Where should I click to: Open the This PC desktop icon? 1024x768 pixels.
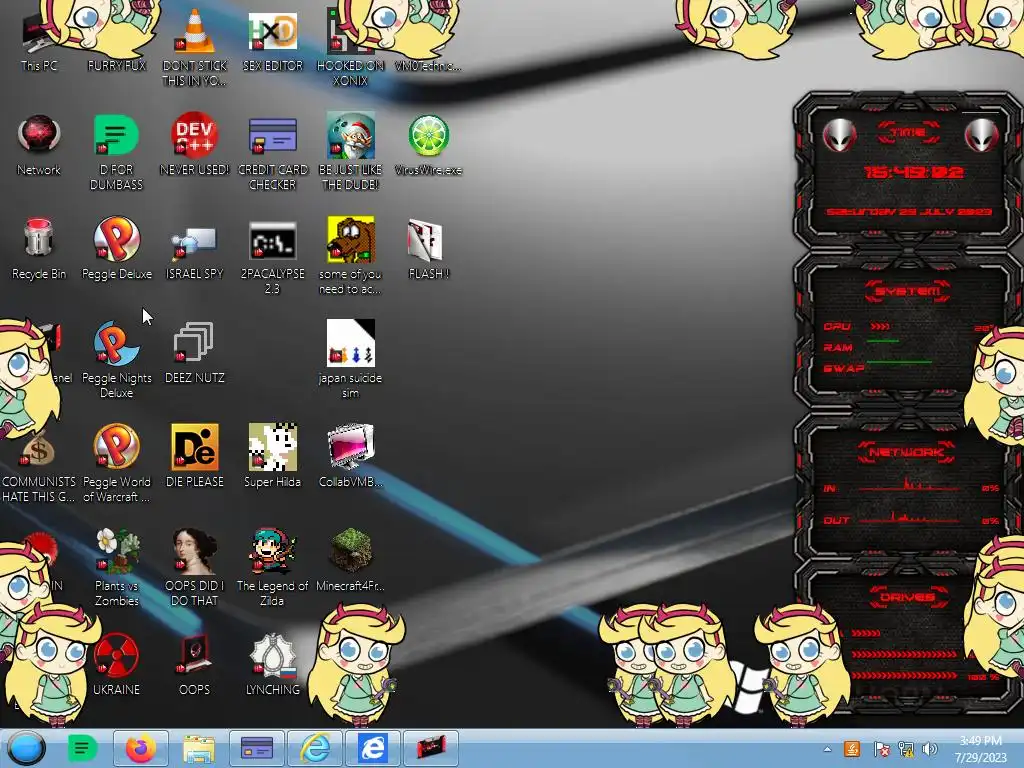pyautogui.click(x=39, y=42)
